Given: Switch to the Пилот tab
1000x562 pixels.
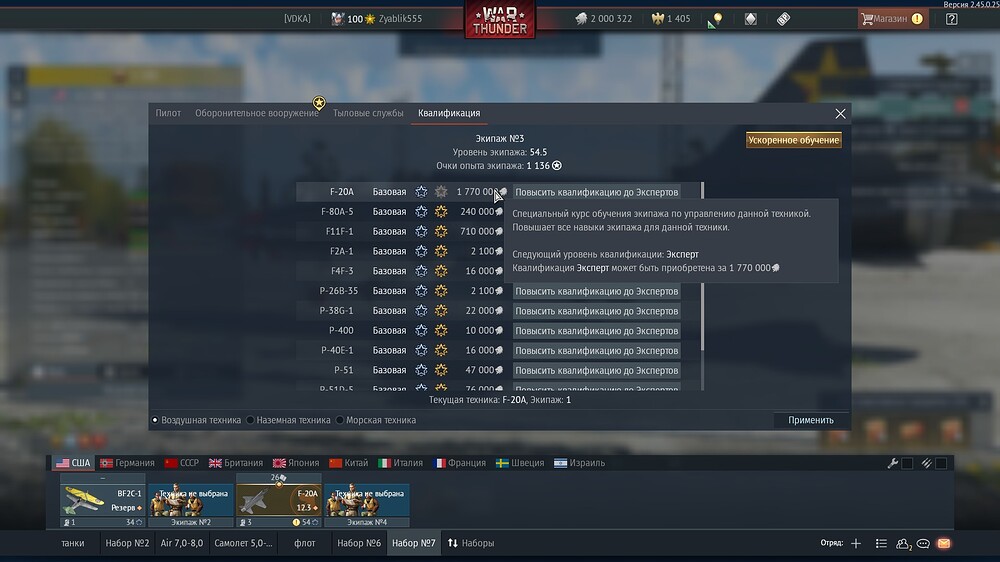Looking at the screenshot, I should coord(168,113).
